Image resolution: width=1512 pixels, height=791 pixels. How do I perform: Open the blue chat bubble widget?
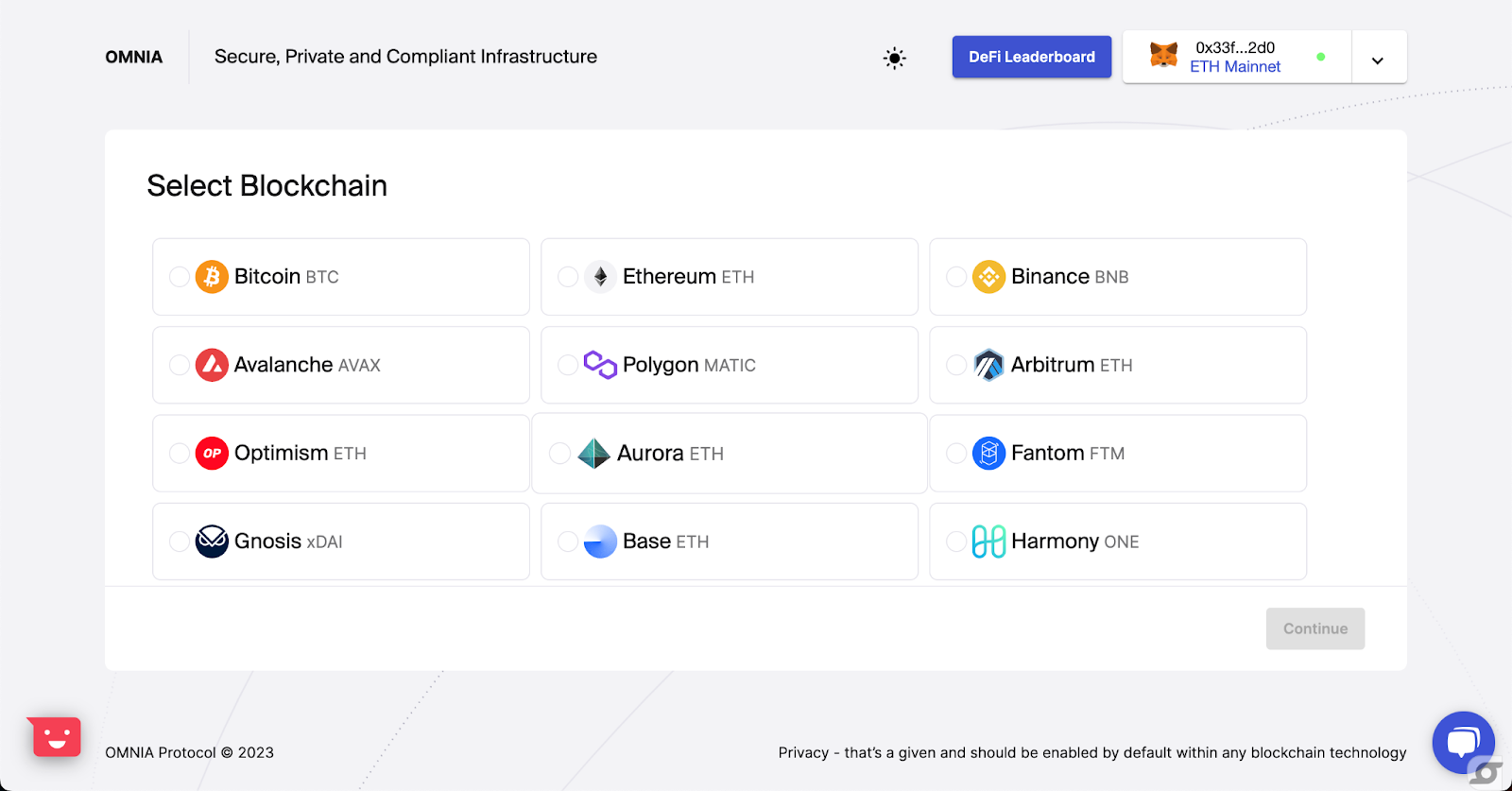(1463, 742)
